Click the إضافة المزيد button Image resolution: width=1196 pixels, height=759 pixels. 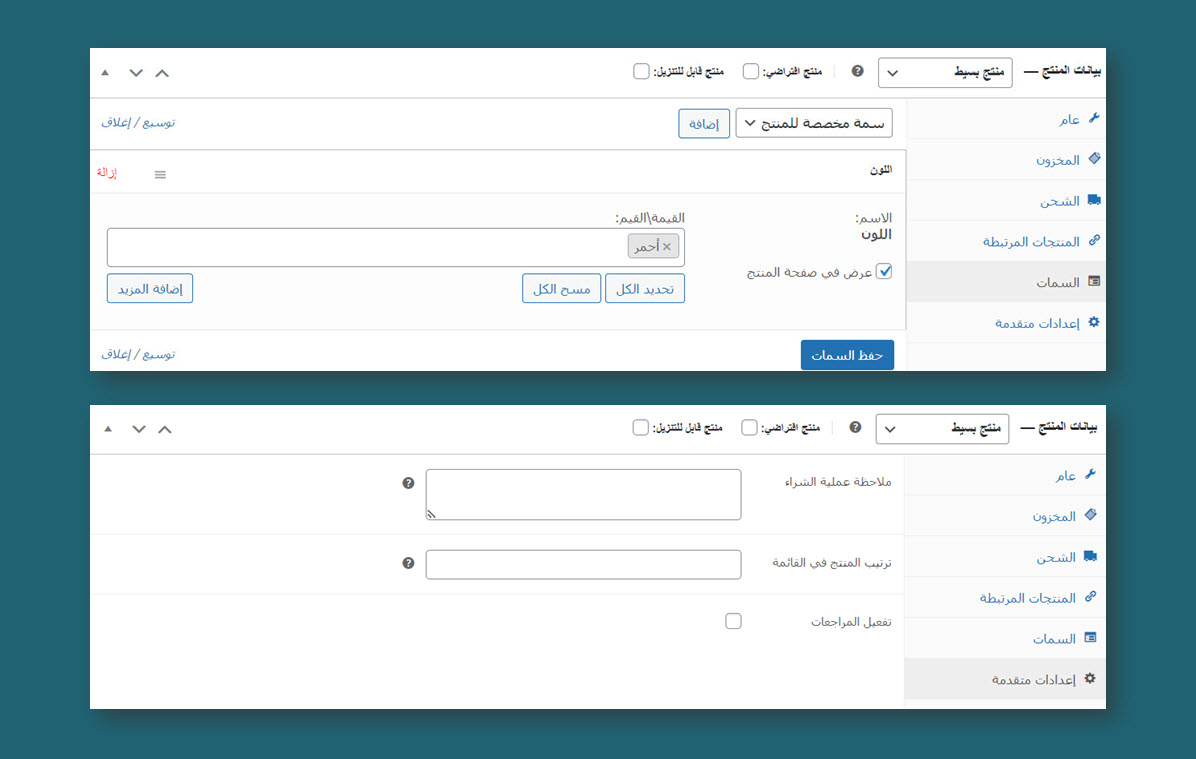tap(150, 288)
